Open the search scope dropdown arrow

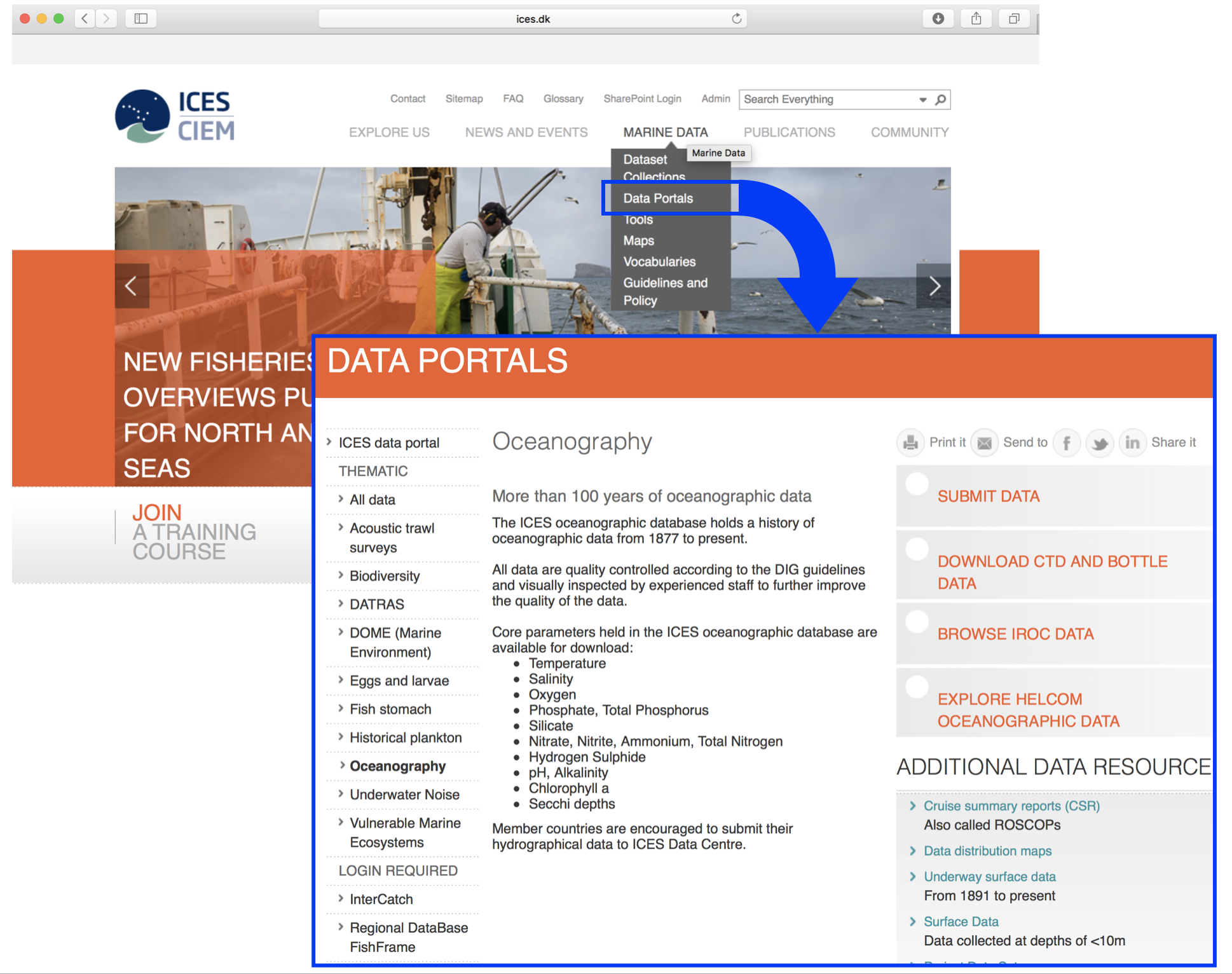tap(922, 100)
